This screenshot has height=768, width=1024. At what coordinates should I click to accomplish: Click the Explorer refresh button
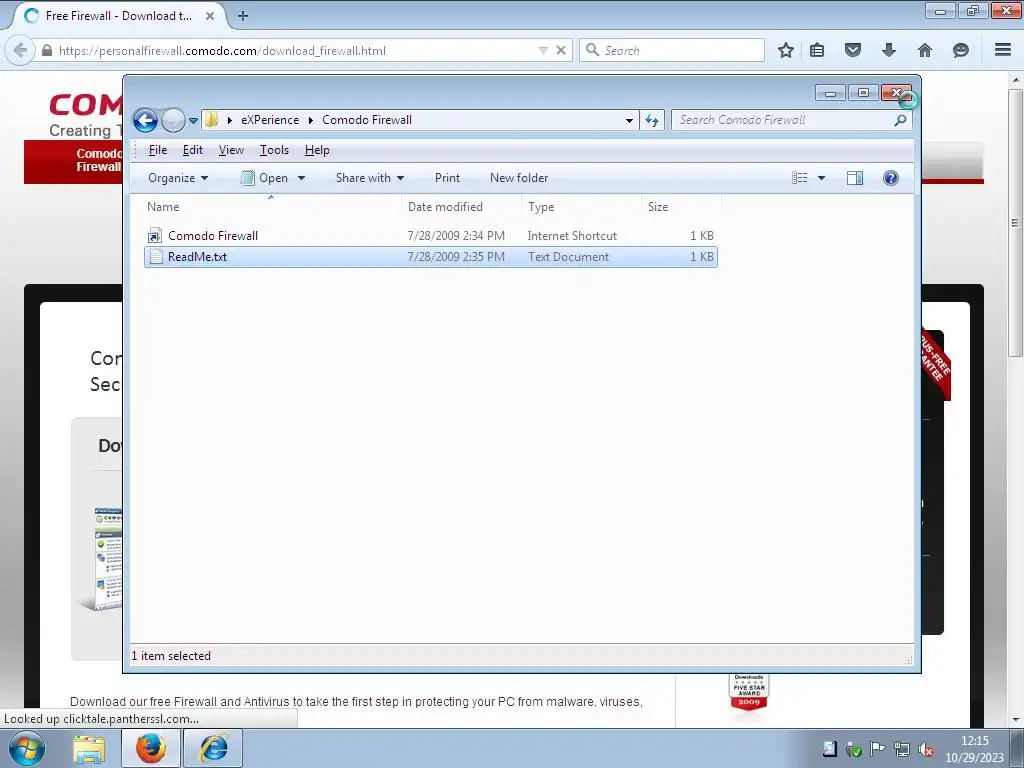click(652, 120)
